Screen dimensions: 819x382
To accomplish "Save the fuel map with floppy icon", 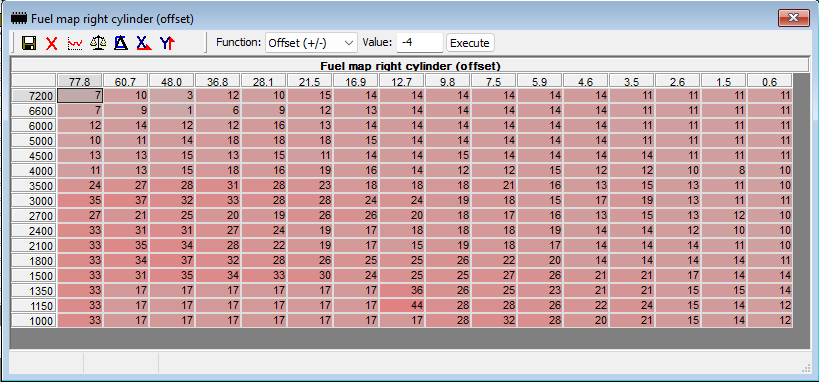I will (29, 43).
